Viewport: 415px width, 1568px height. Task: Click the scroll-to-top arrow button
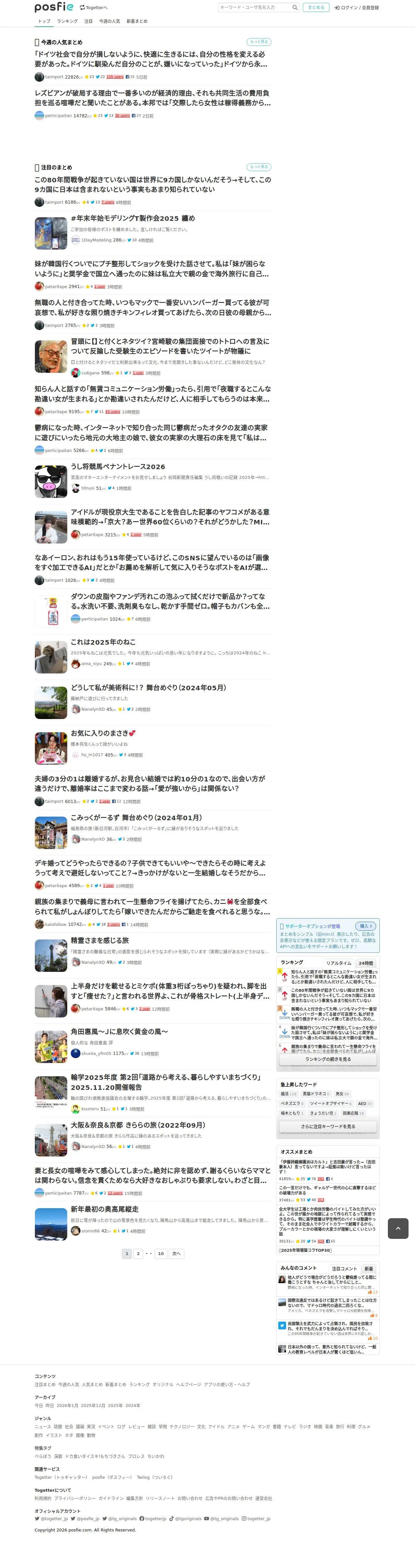tap(398, 1228)
